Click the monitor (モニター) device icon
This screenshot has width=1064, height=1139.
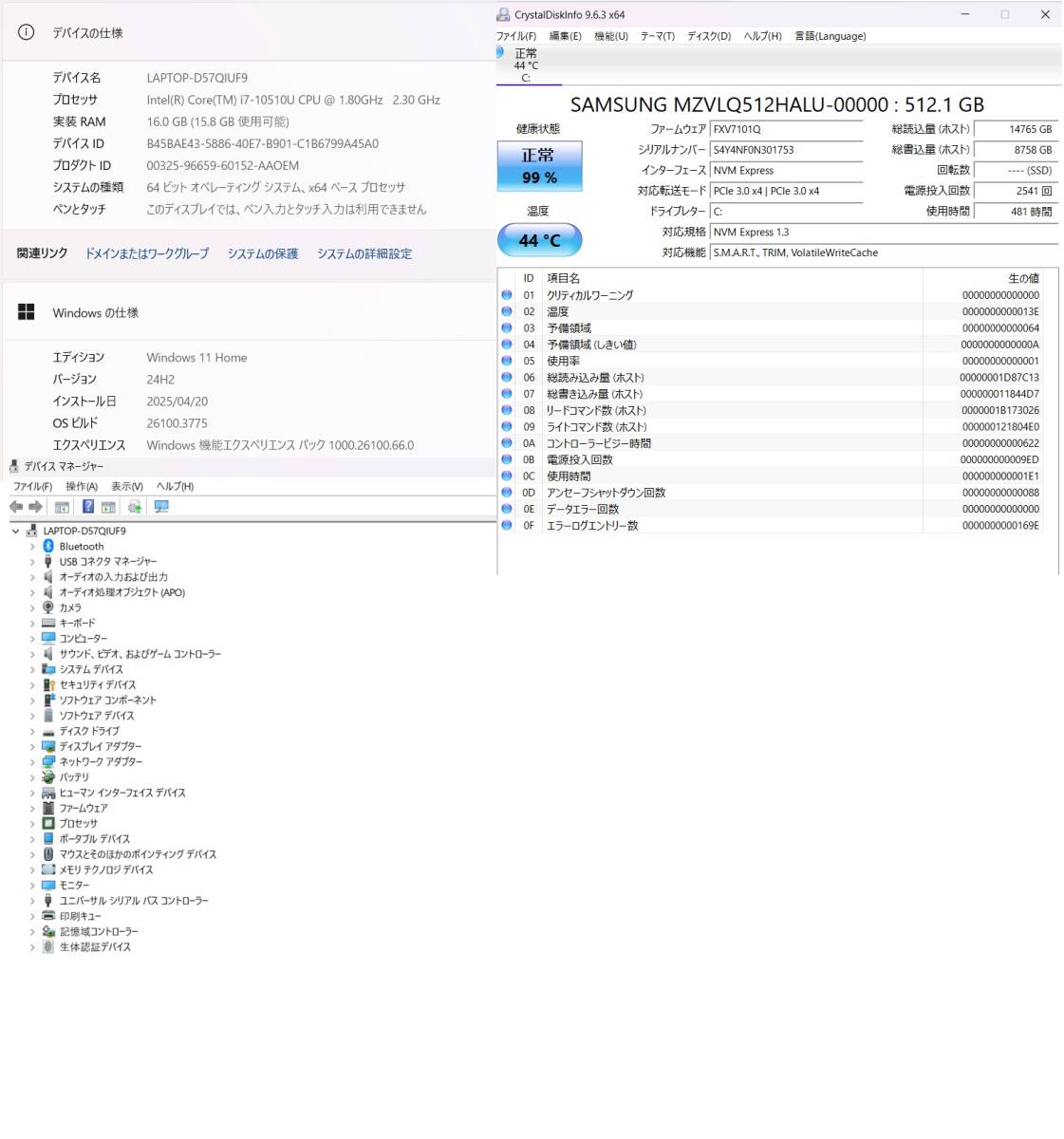[48, 885]
